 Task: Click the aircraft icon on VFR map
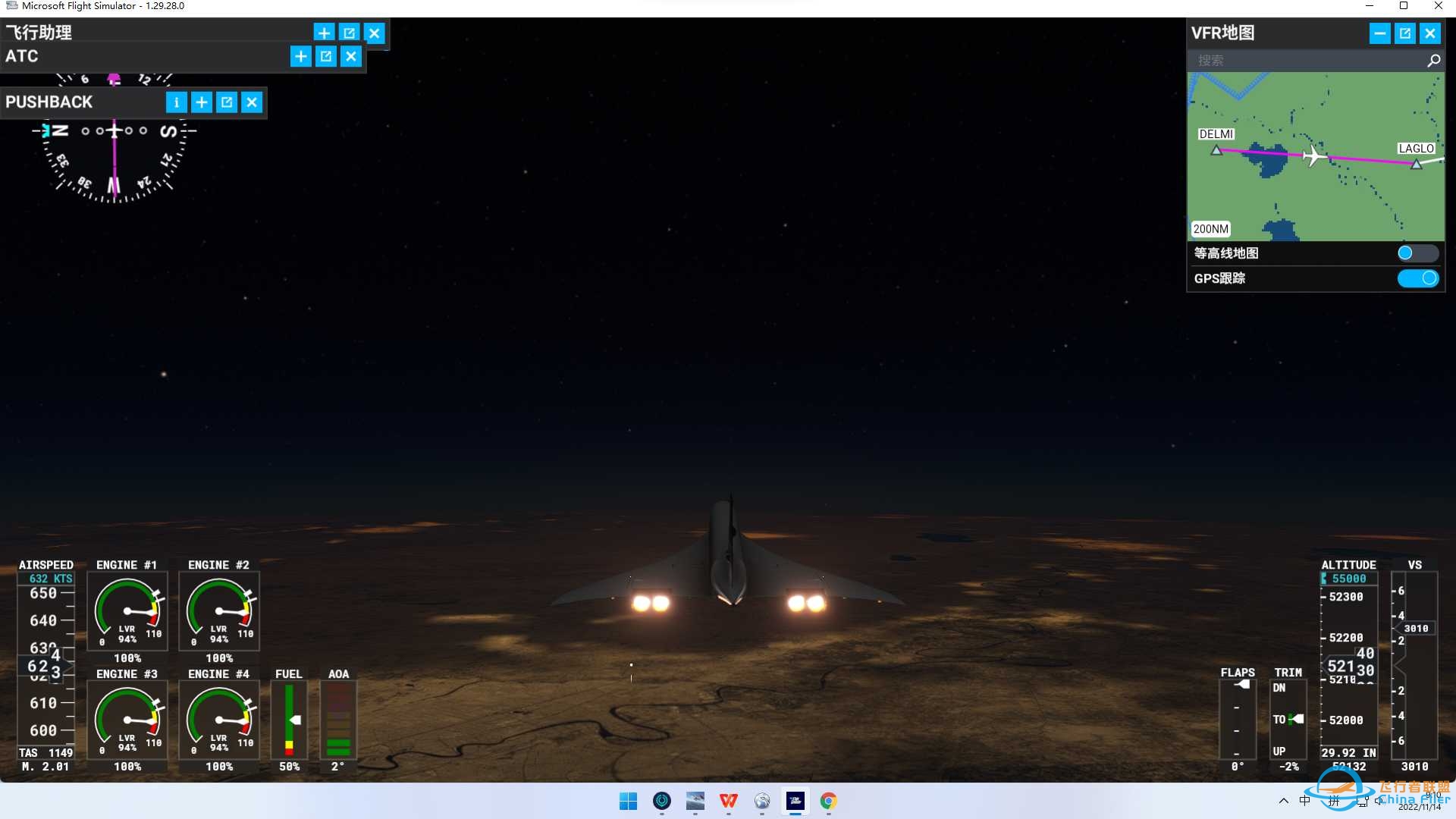(x=1314, y=155)
